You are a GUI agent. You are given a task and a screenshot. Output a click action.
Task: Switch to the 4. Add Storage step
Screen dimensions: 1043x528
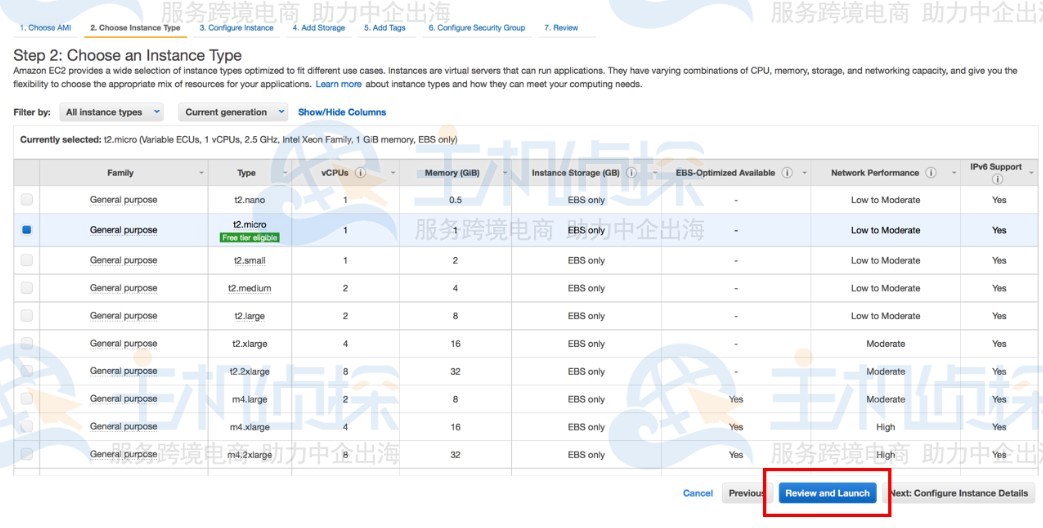[318, 28]
